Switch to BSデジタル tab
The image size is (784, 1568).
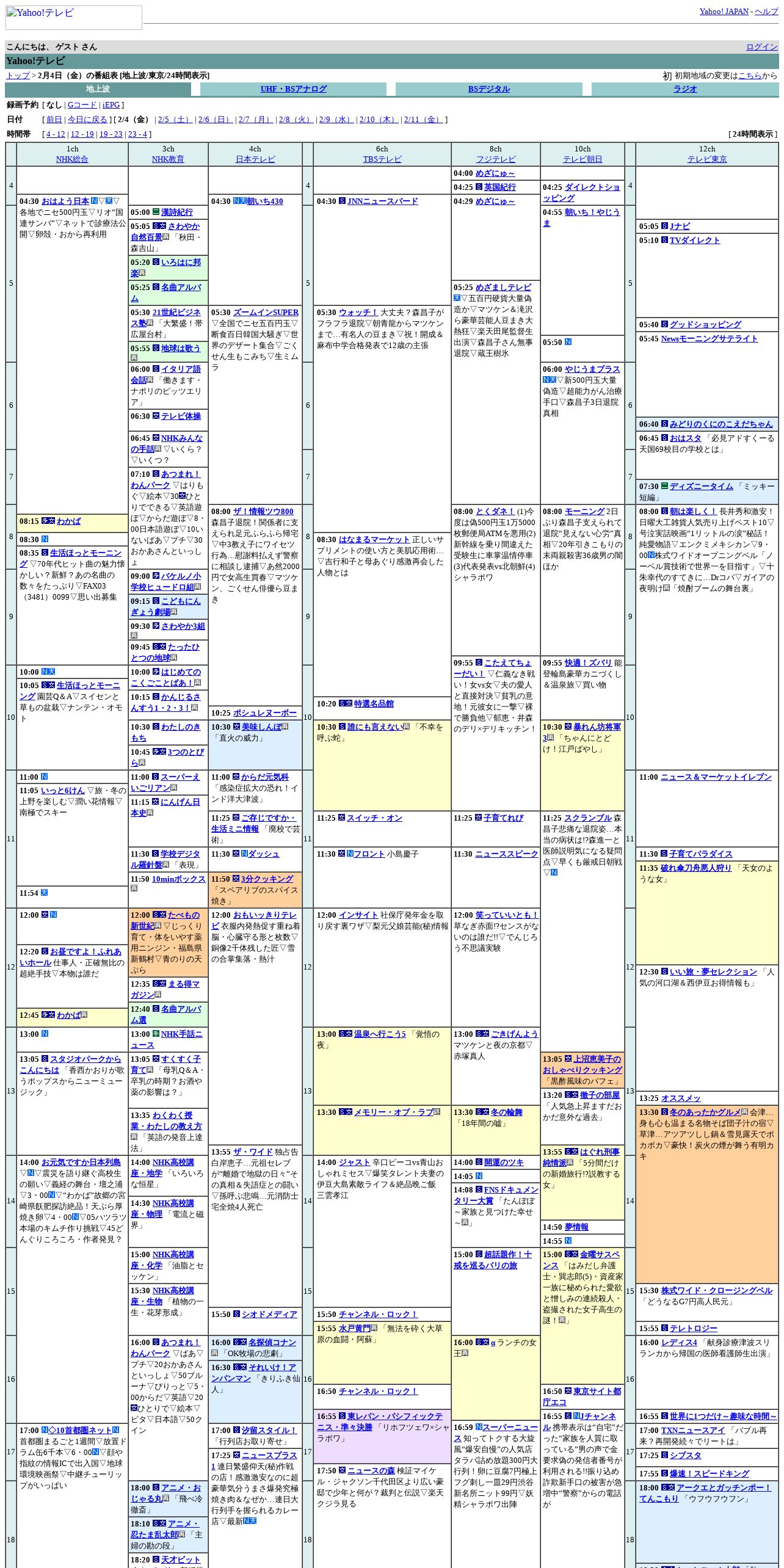coord(488,89)
